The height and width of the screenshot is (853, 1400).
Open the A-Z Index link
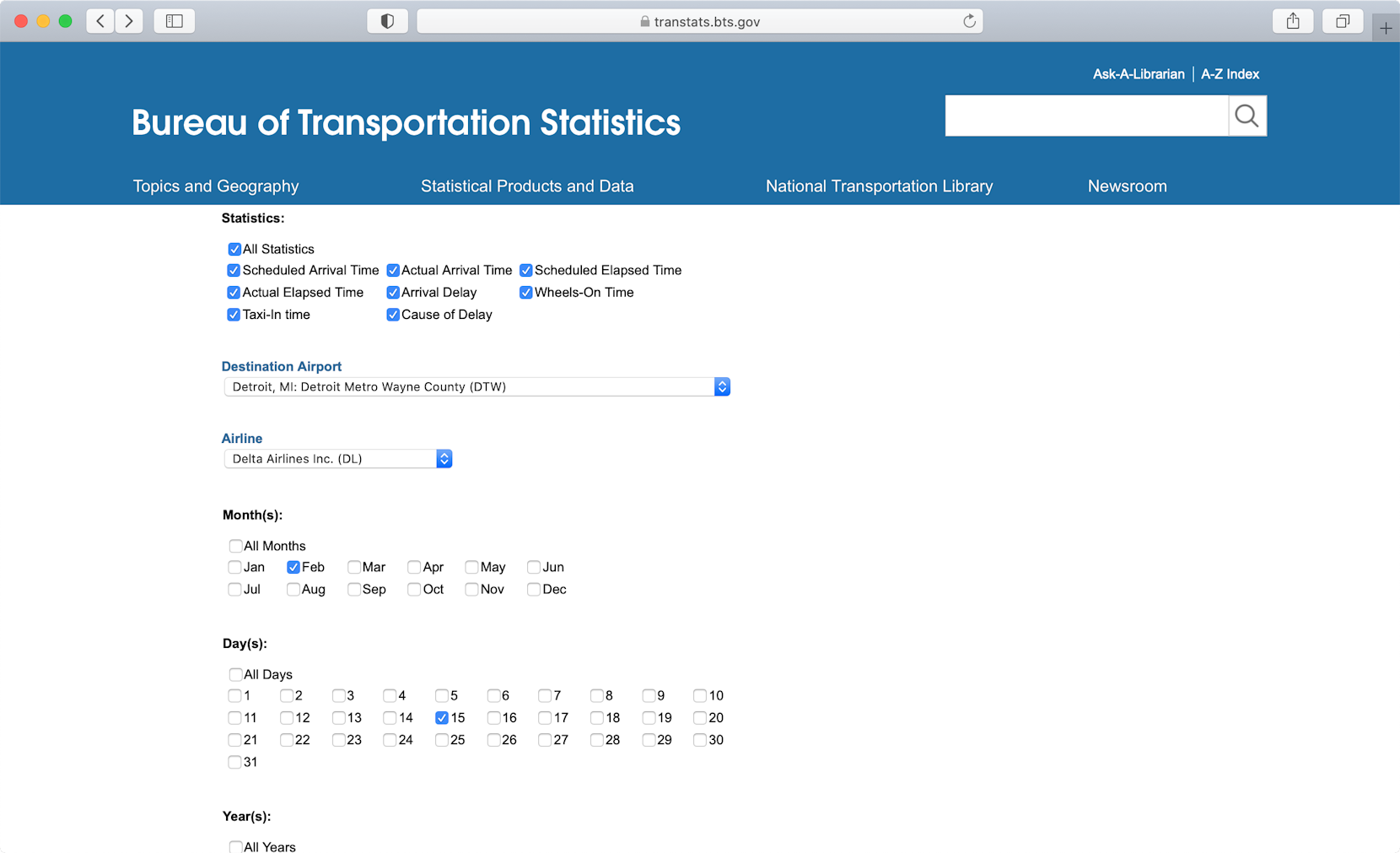(x=1230, y=74)
